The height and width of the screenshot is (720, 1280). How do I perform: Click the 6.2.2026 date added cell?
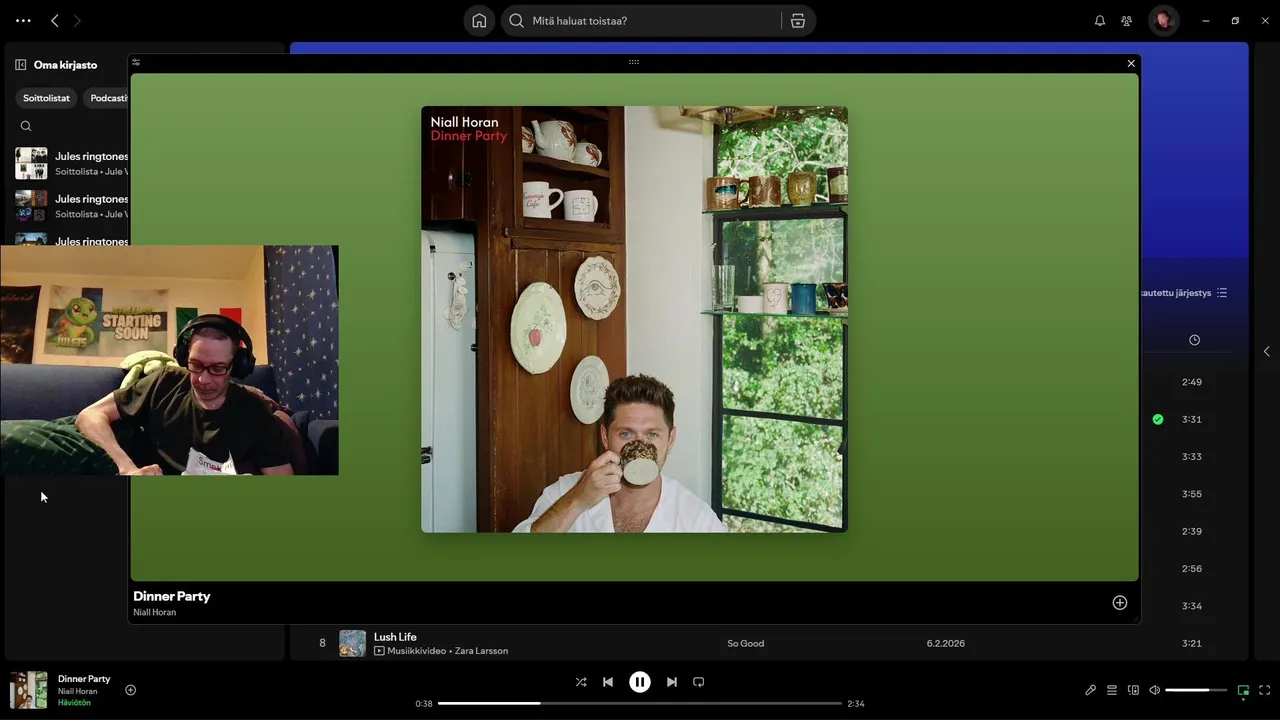click(946, 643)
